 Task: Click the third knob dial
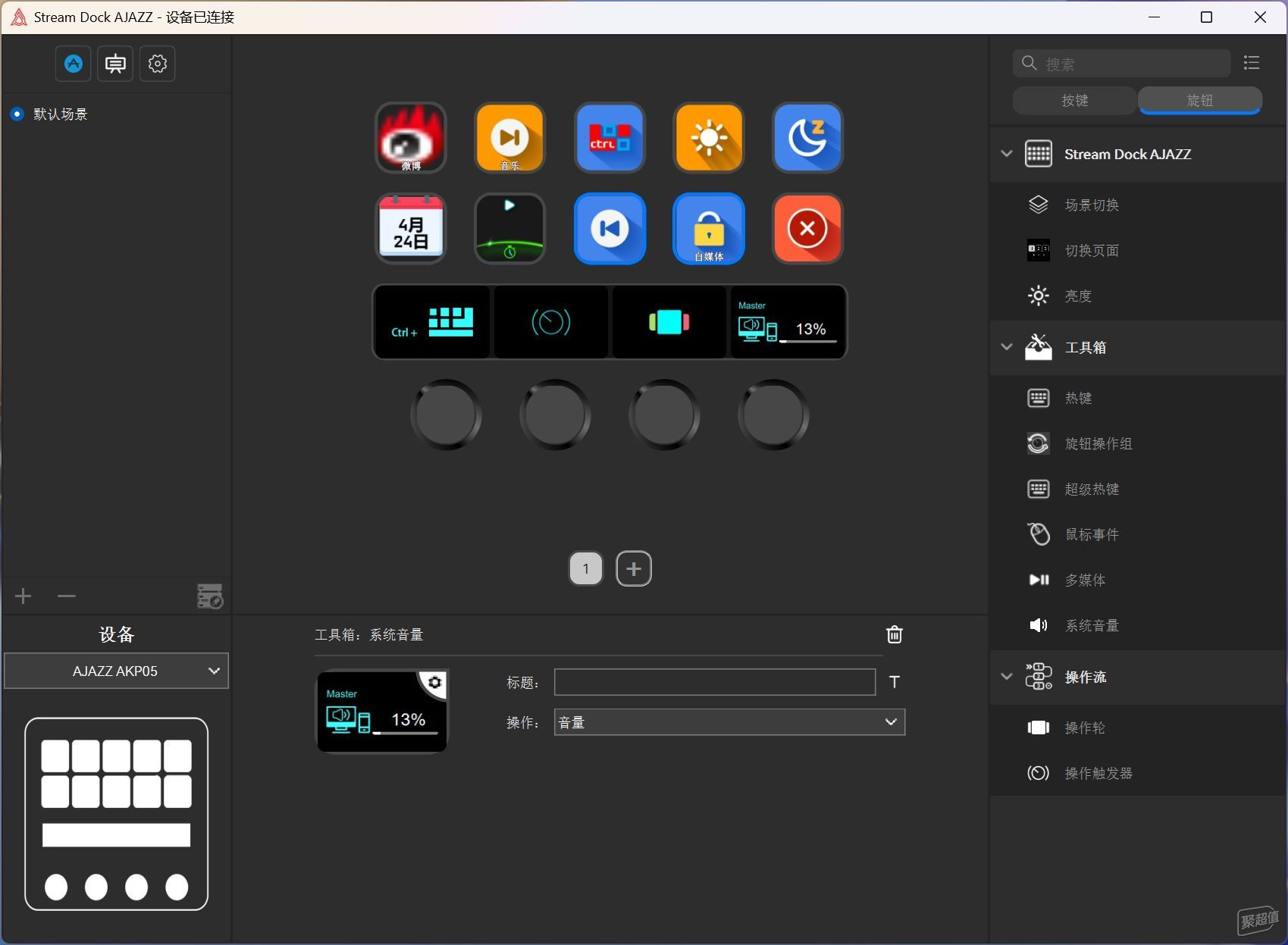(x=664, y=415)
